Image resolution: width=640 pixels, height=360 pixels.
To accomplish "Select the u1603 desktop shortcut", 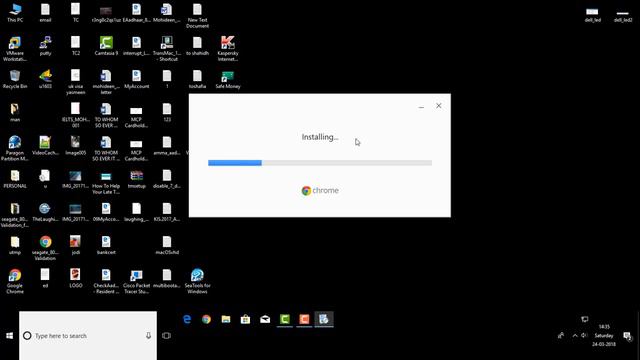I will [45, 79].
